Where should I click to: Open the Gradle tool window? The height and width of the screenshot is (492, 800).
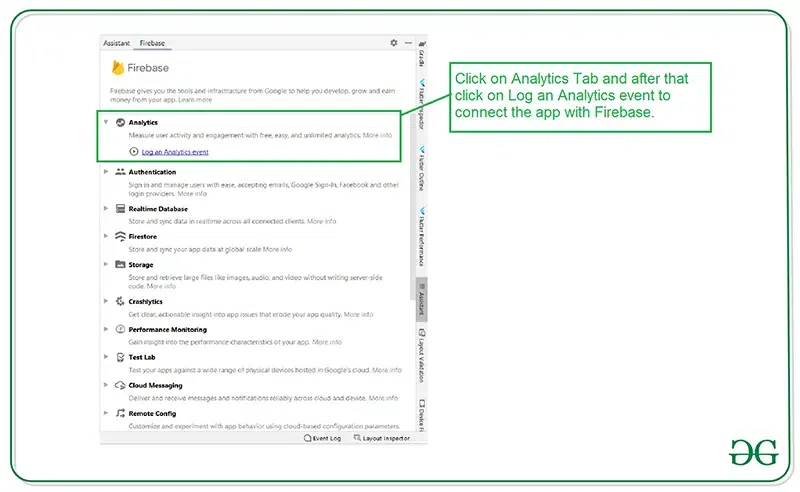pyautogui.click(x=422, y=54)
